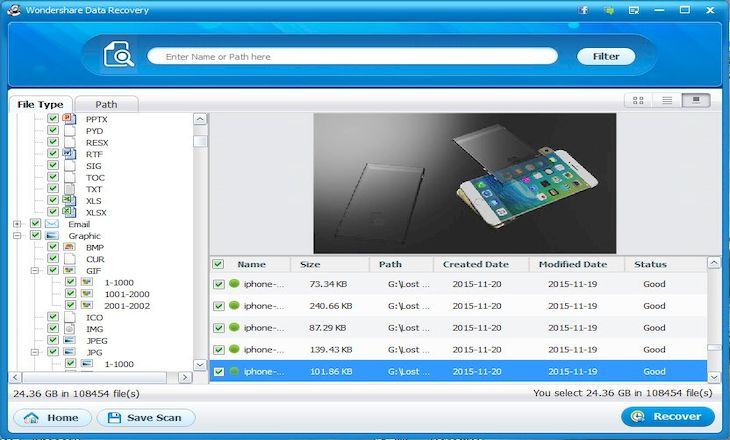Uncheck the GIF 1-1000 checkbox
Screen dimensions: 730x440
70,282
